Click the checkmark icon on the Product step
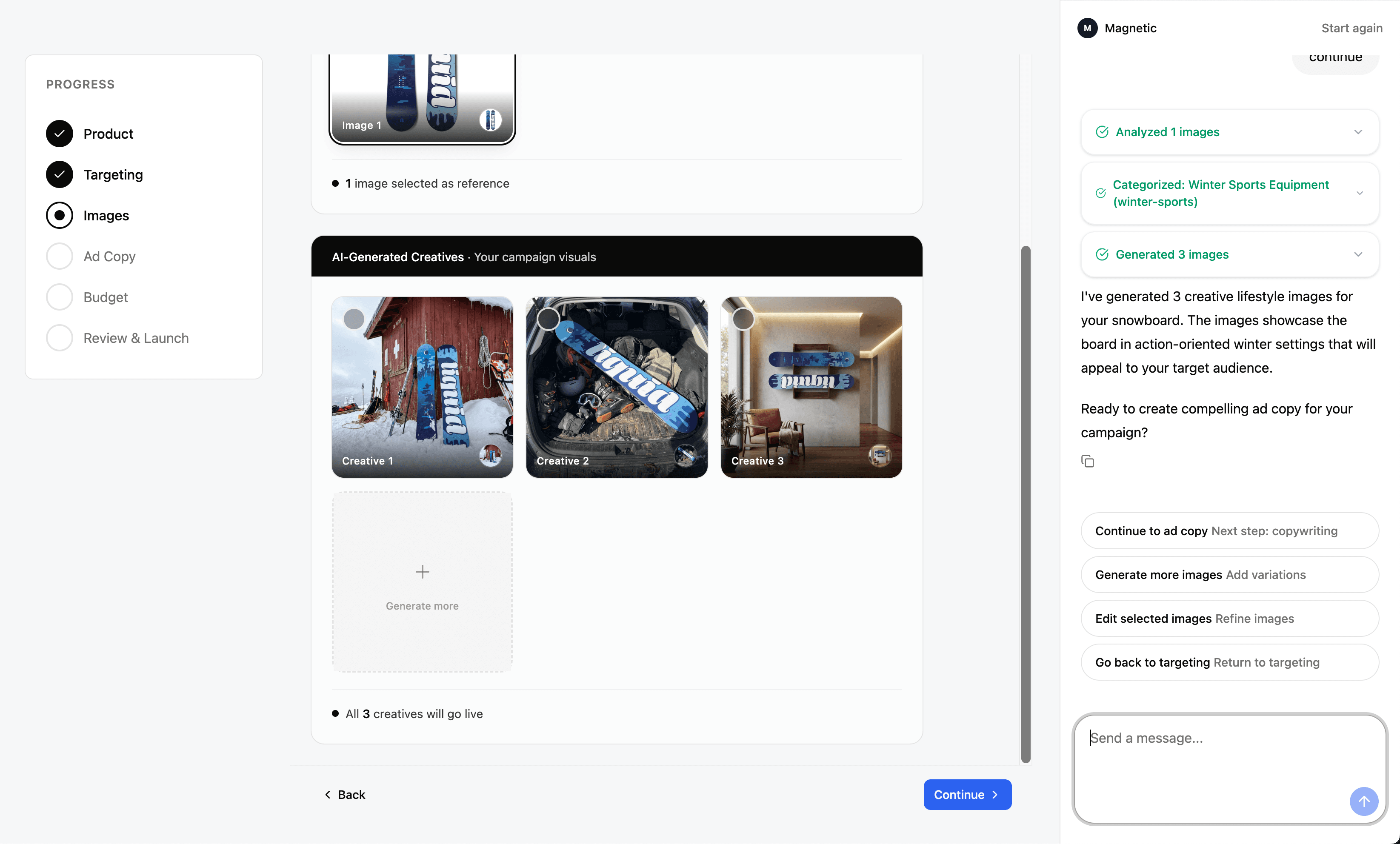The width and height of the screenshot is (1400, 844). click(x=59, y=133)
